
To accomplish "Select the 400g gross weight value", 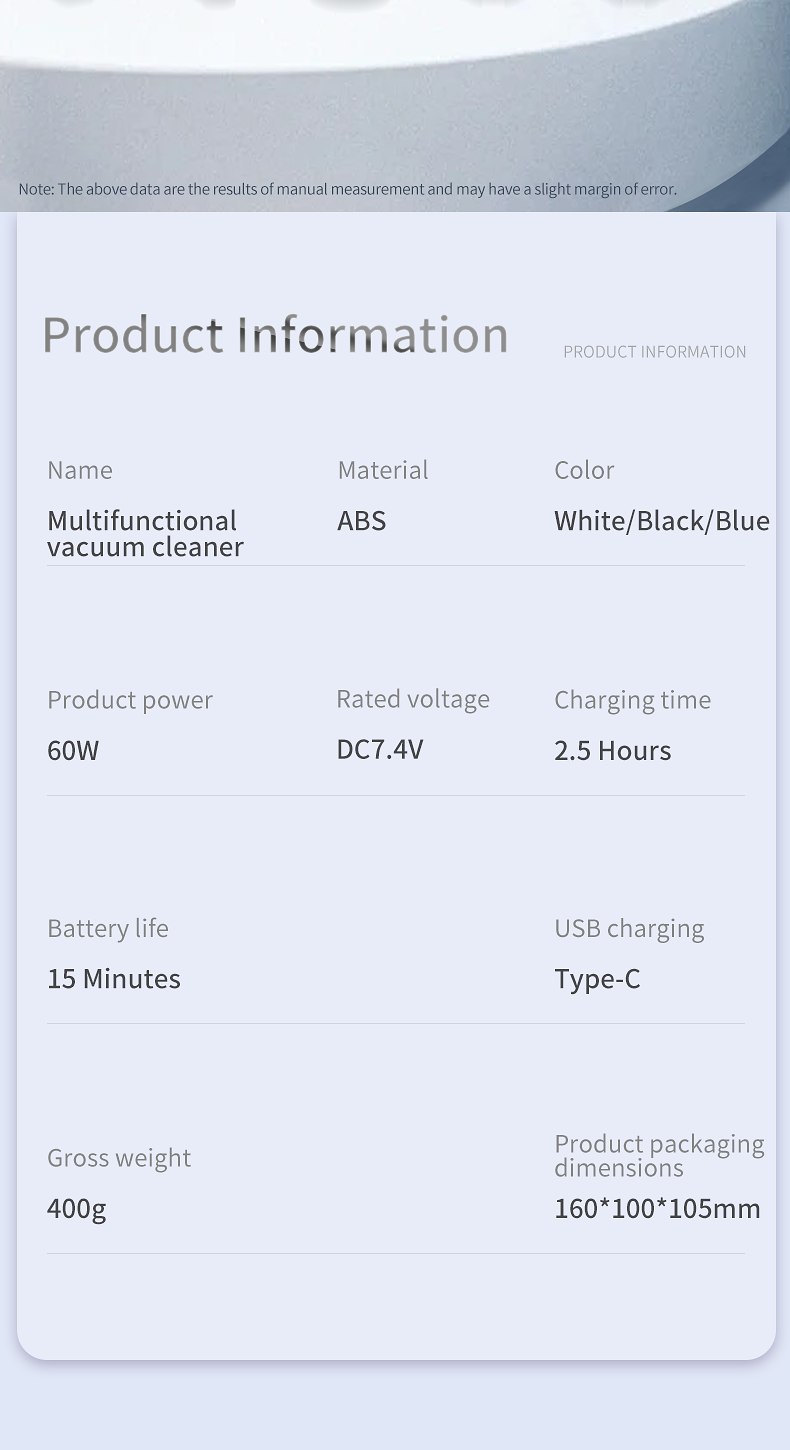I will tap(76, 1209).
